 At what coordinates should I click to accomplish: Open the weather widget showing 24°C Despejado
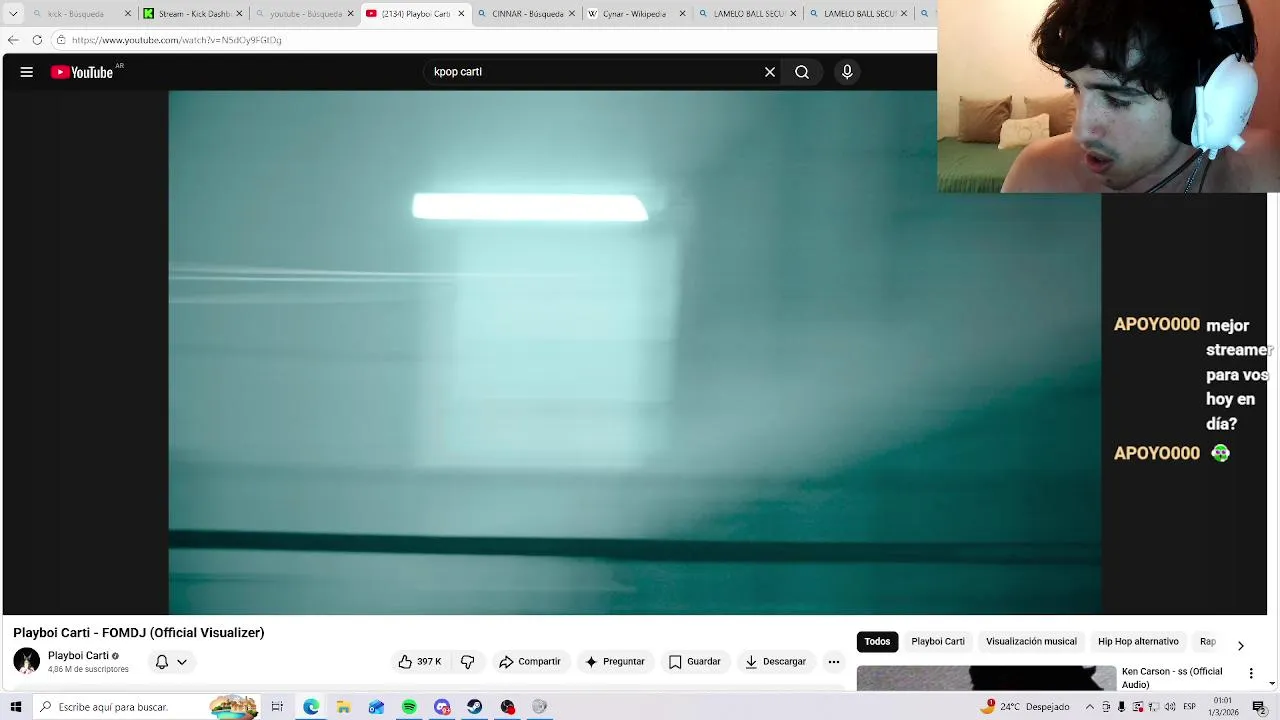[x=1026, y=706]
